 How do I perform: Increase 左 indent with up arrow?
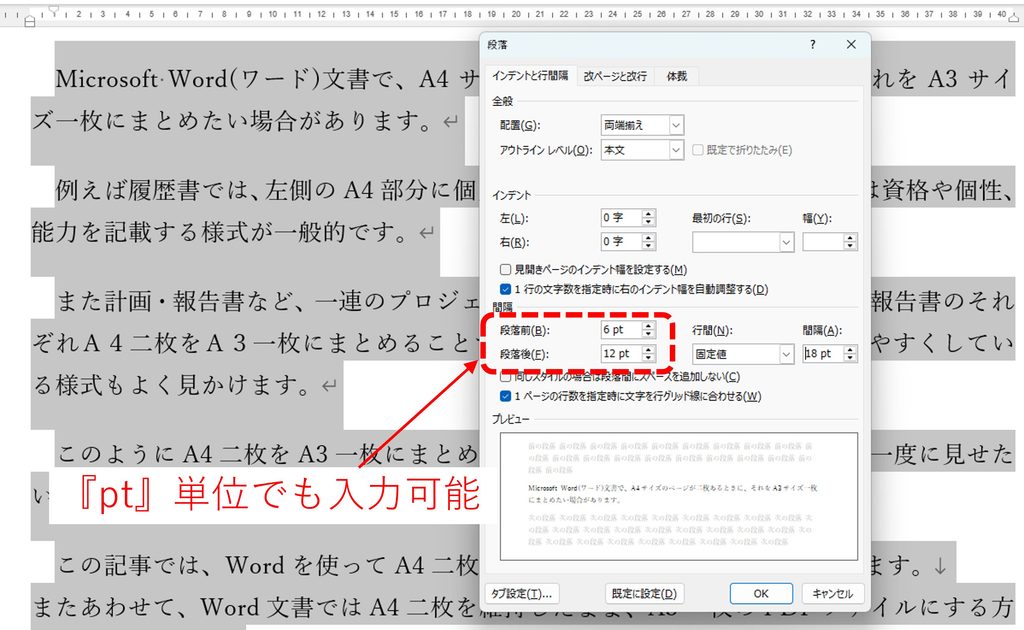(x=648, y=213)
